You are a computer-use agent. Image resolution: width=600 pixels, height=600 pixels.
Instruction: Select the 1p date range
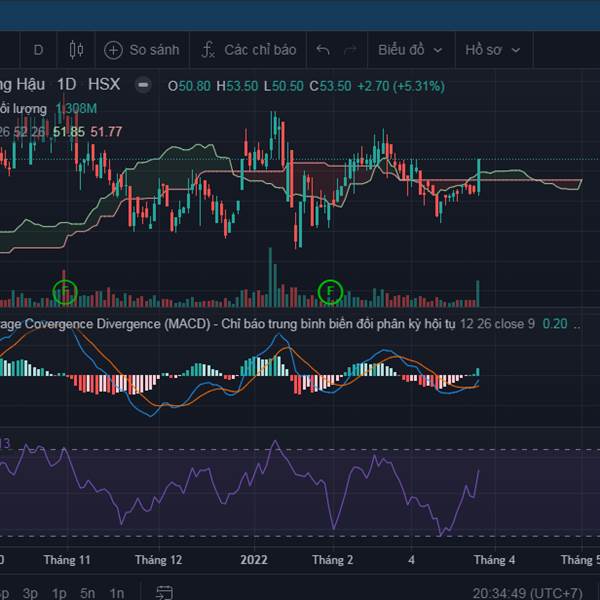point(59,593)
